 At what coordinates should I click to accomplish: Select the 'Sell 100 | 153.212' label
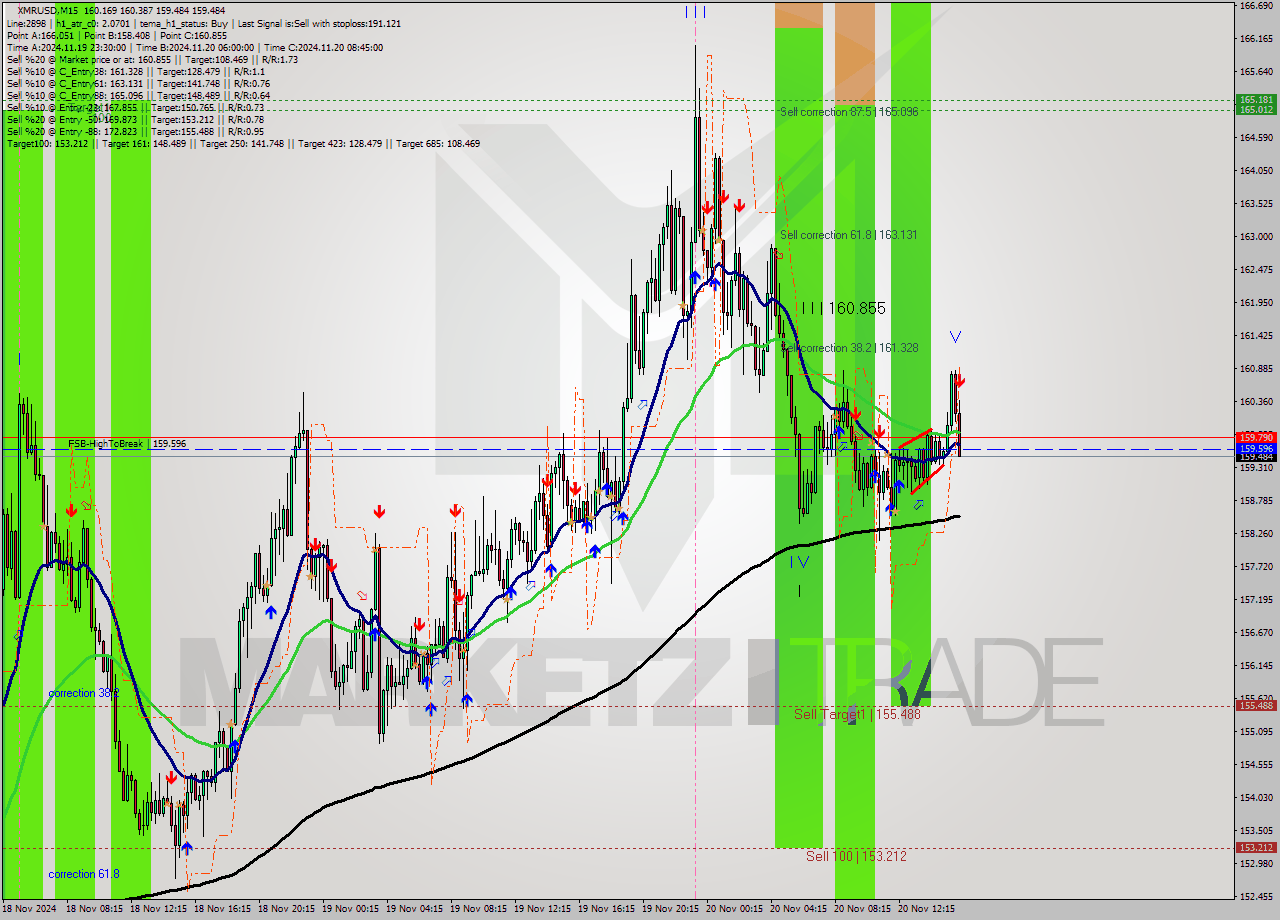(856, 856)
